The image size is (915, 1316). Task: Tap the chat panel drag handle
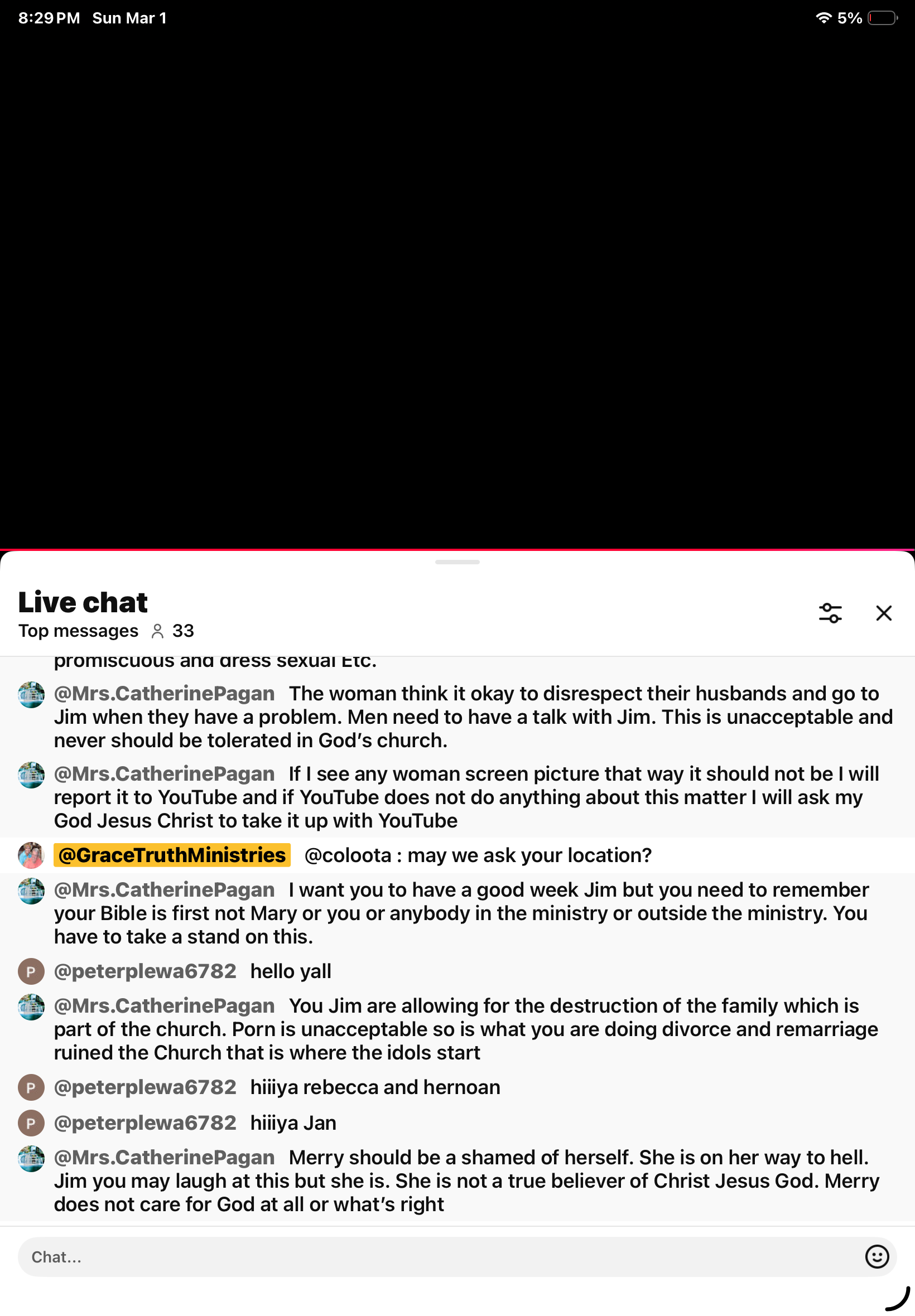click(x=457, y=562)
